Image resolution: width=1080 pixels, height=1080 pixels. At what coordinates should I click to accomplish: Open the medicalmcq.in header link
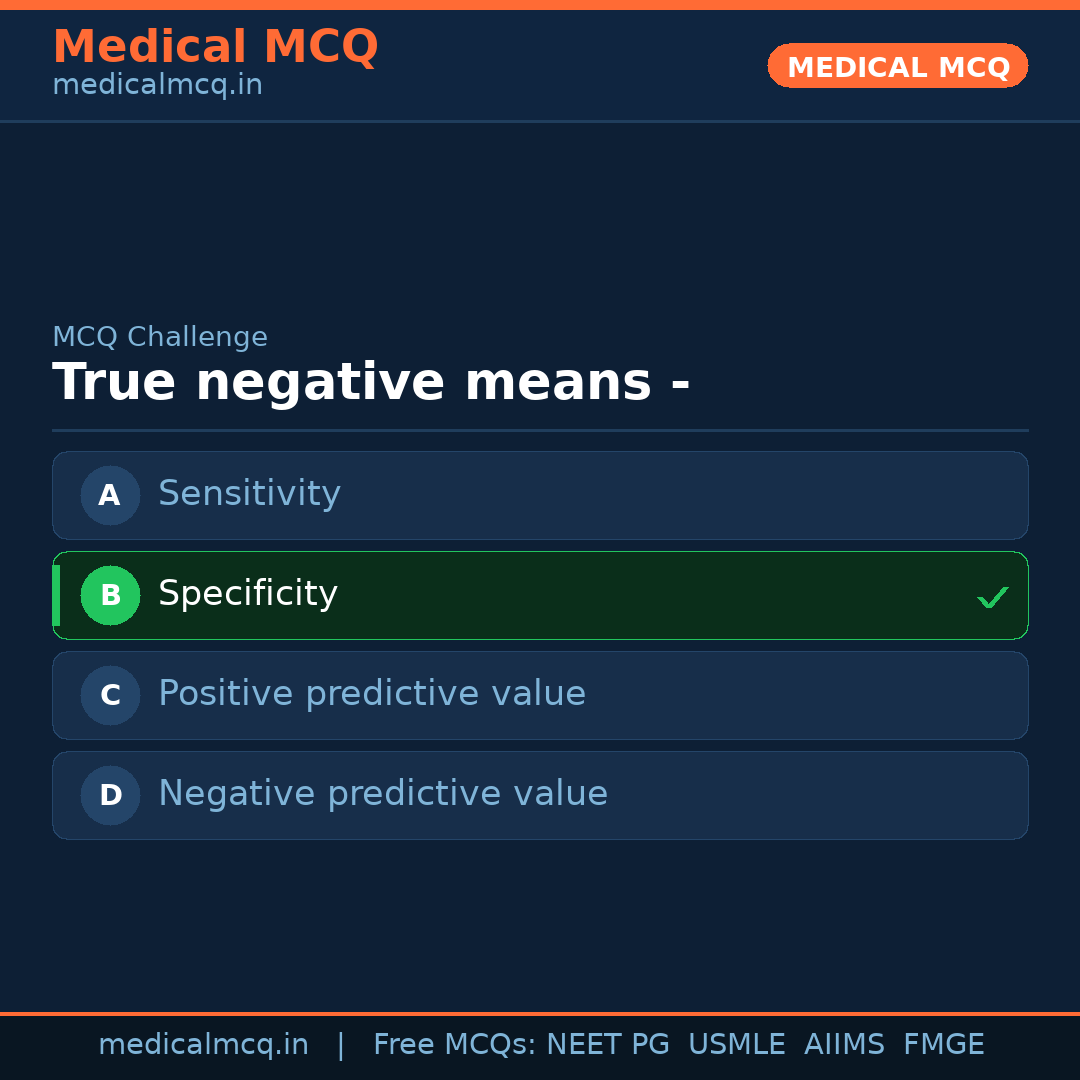(157, 86)
